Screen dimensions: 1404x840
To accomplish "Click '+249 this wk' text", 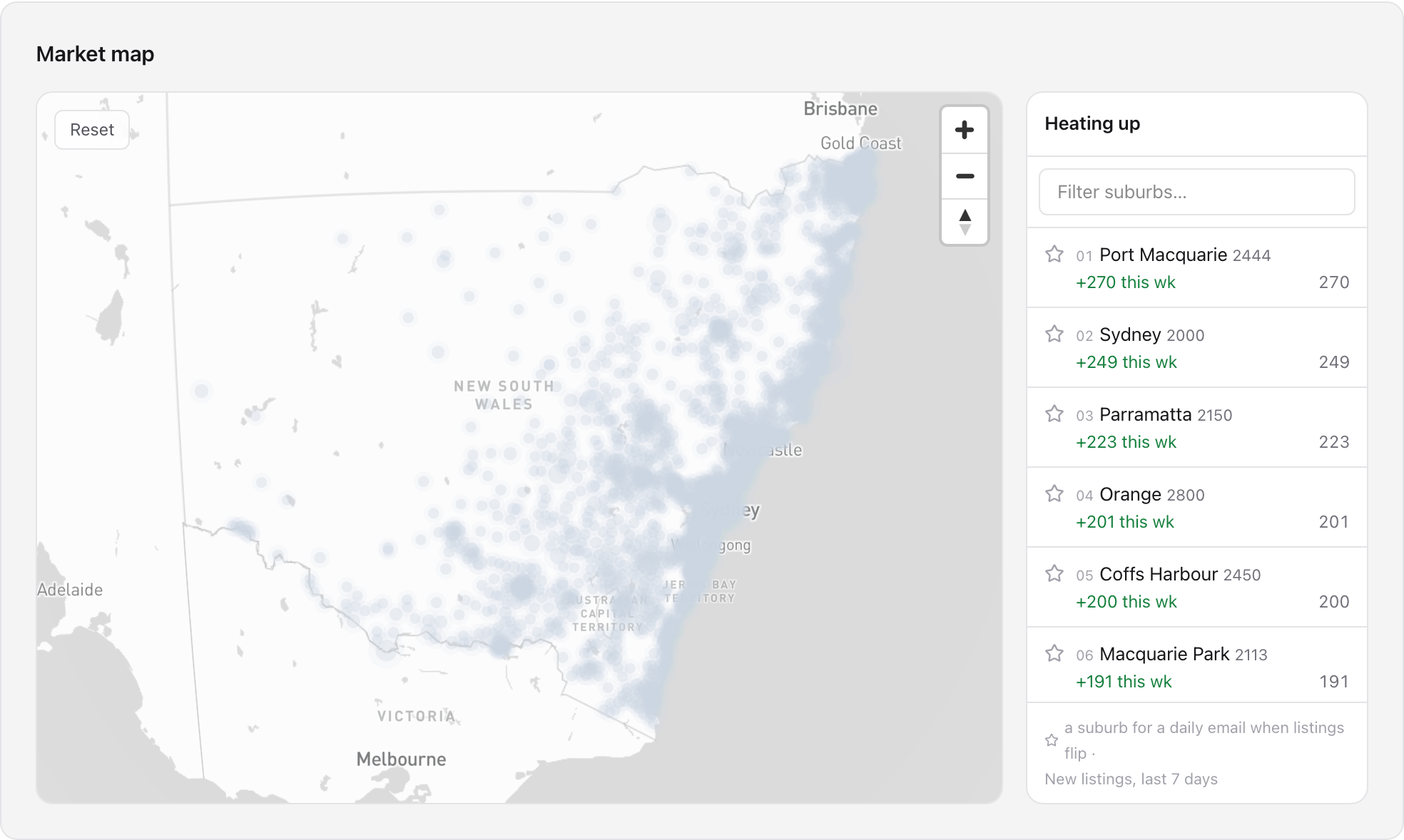I will (x=1126, y=362).
